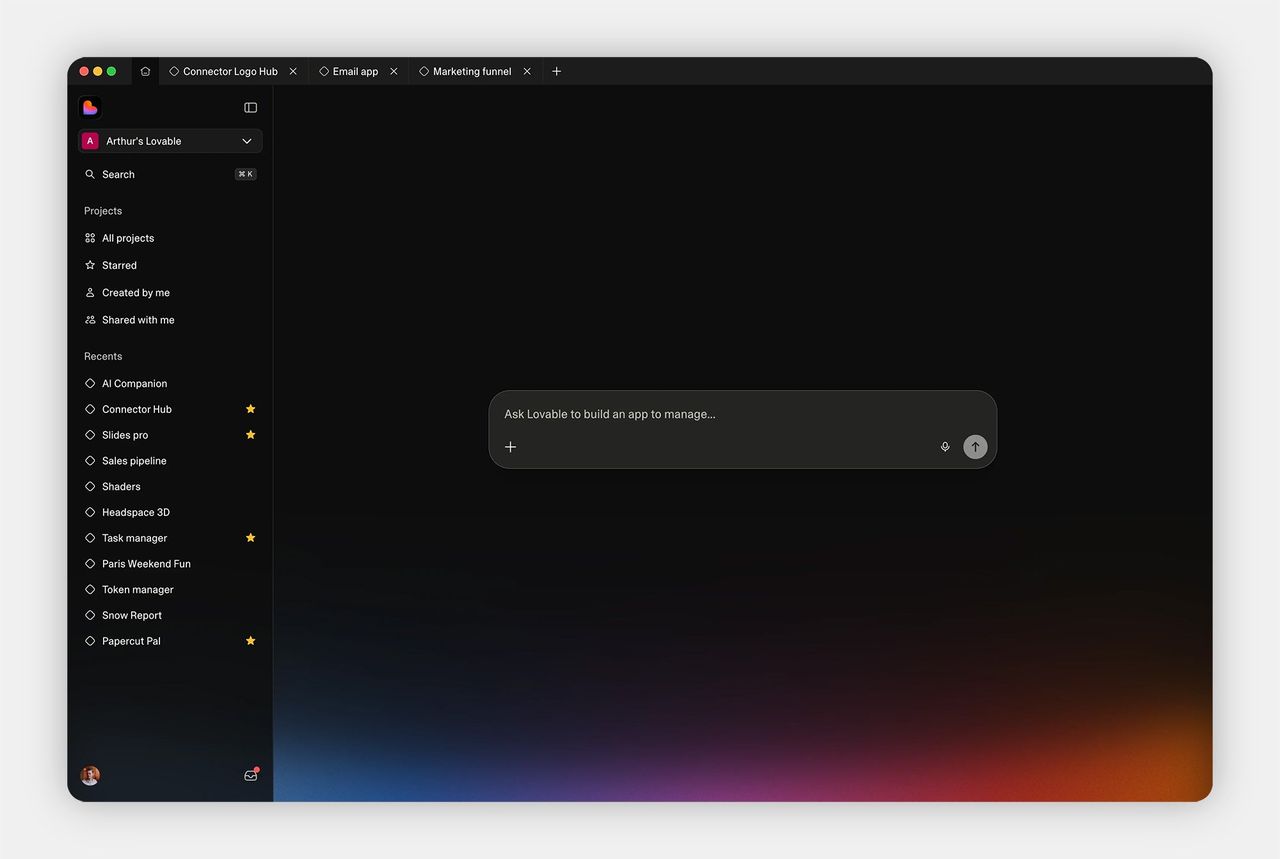Image resolution: width=1280 pixels, height=859 pixels.
Task: Unstar the Papercut Pal project
Action: click(x=250, y=641)
